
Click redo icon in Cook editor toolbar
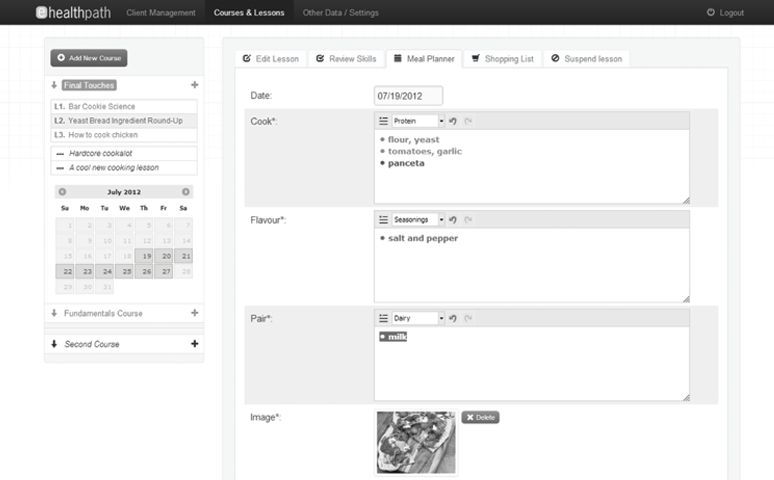pos(468,121)
